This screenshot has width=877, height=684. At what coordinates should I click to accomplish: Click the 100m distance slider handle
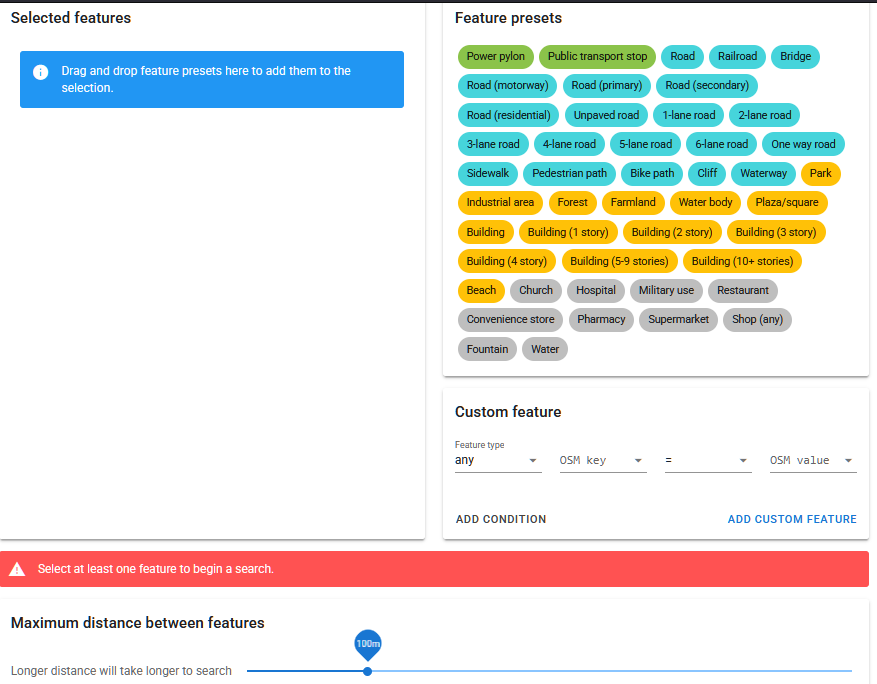pyautogui.click(x=368, y=671)
